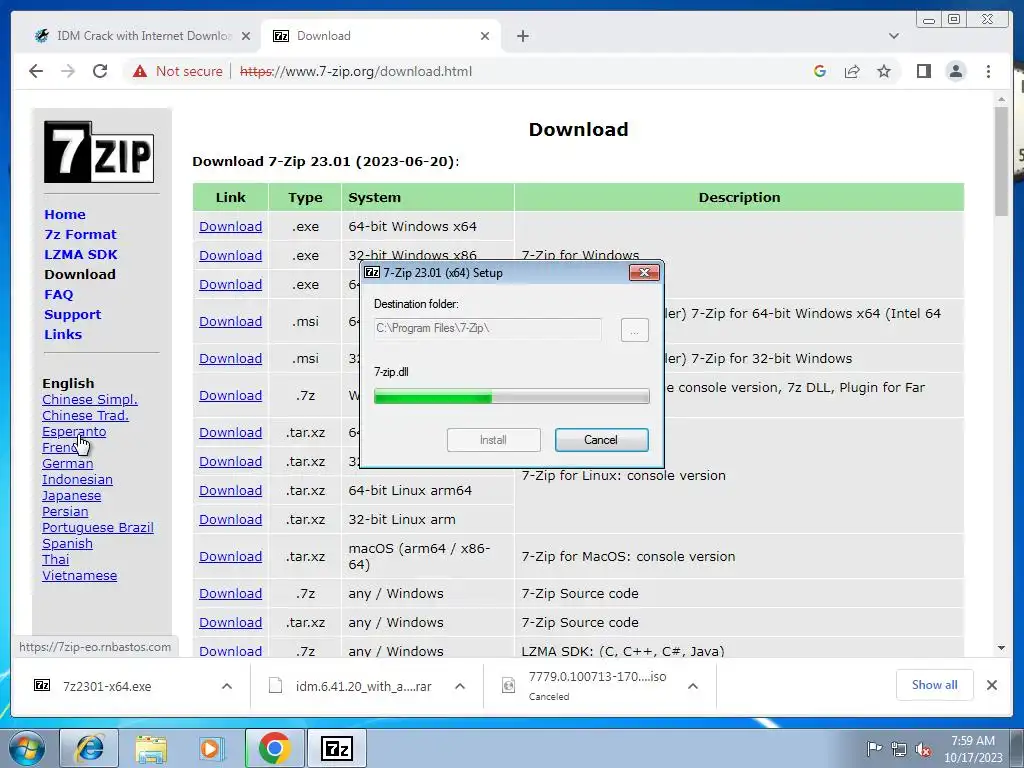Download the 64-bit Linux arm64 tar.xz
1024x768 pixels.
pos(231,490)
